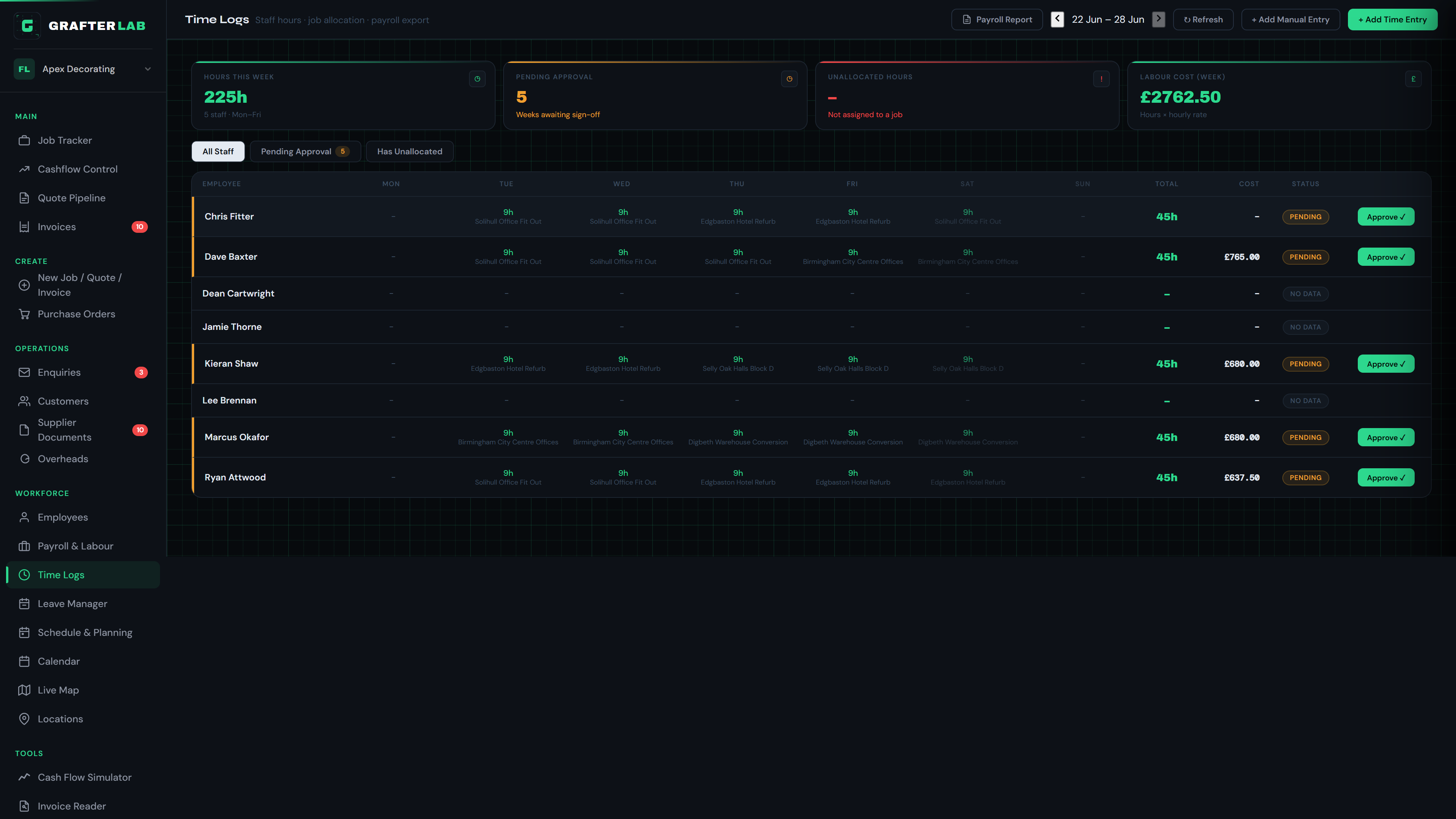Click the Add Time Entry button
This screenshot has height=819, width=1456.
[1393, 19]
